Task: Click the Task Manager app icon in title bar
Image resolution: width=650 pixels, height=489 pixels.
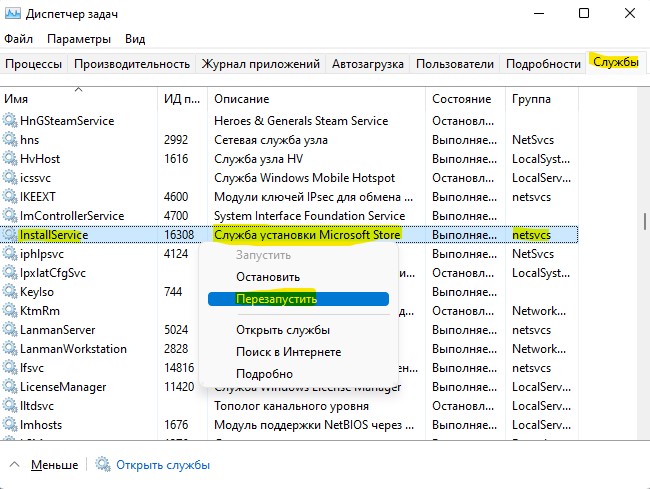Action: pos(12,13)
